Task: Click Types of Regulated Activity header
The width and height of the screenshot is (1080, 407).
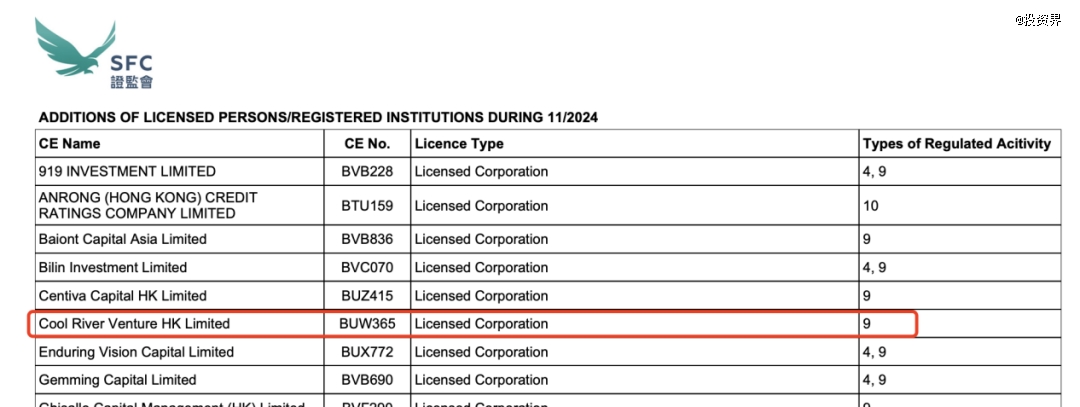Action: [957, 143]
